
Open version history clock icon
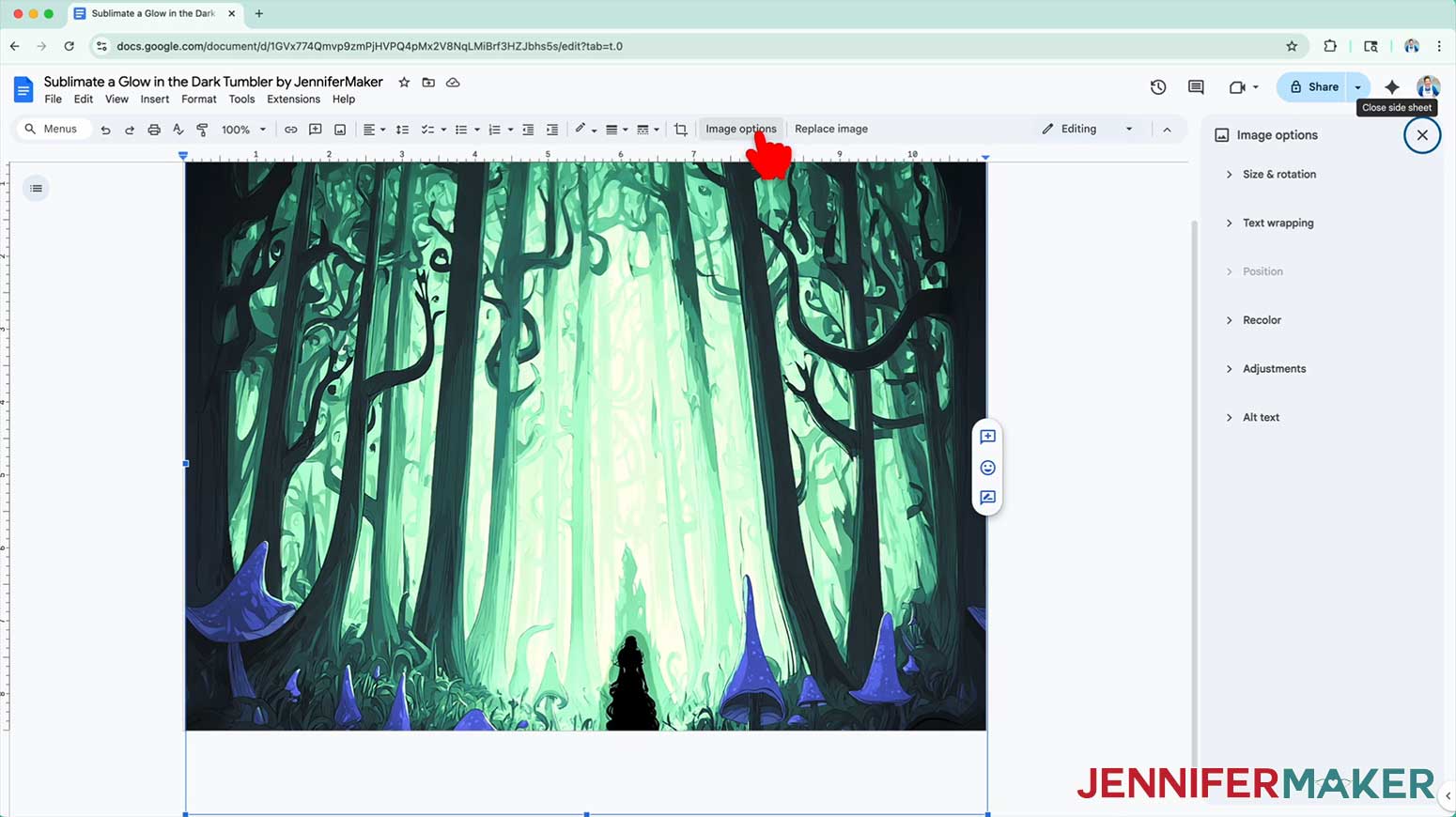coord(1158,87)
